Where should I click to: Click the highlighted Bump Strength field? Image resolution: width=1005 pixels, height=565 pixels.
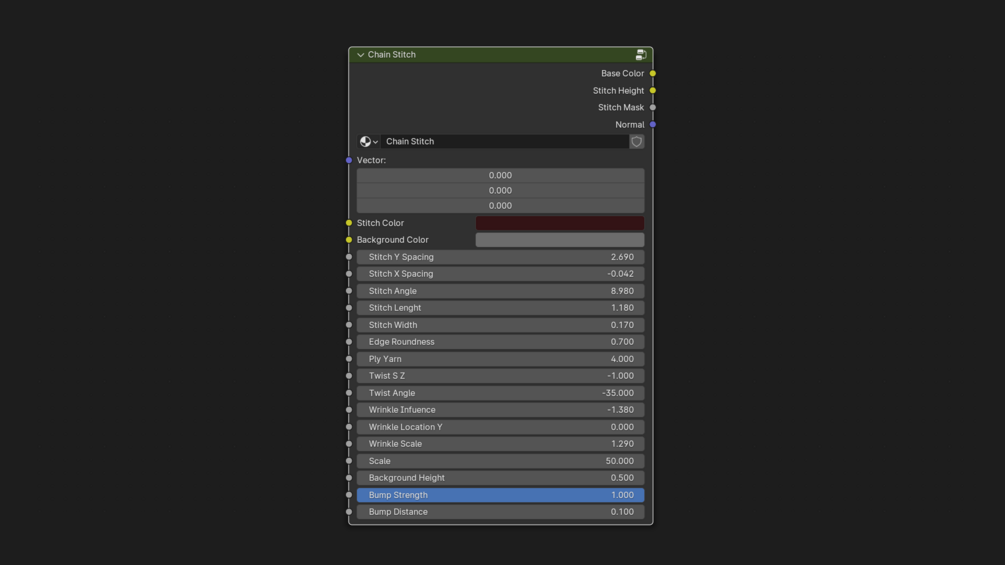(500, 495)
